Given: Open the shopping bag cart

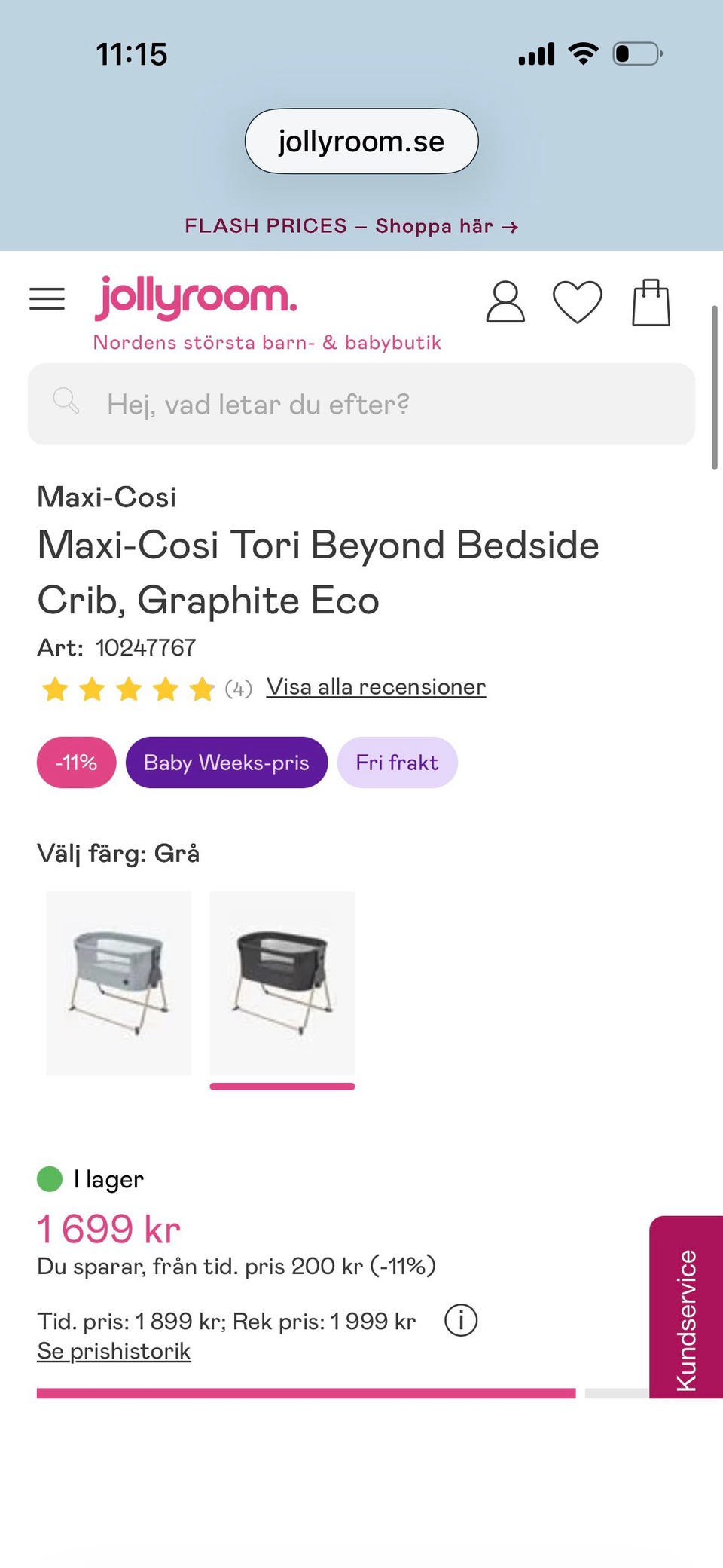Looking at the screenshot, I should [651, 302].
